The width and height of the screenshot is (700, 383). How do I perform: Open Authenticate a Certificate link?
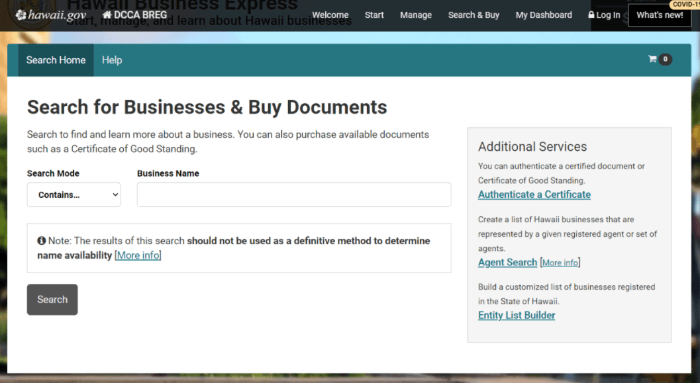pos(534,195)
